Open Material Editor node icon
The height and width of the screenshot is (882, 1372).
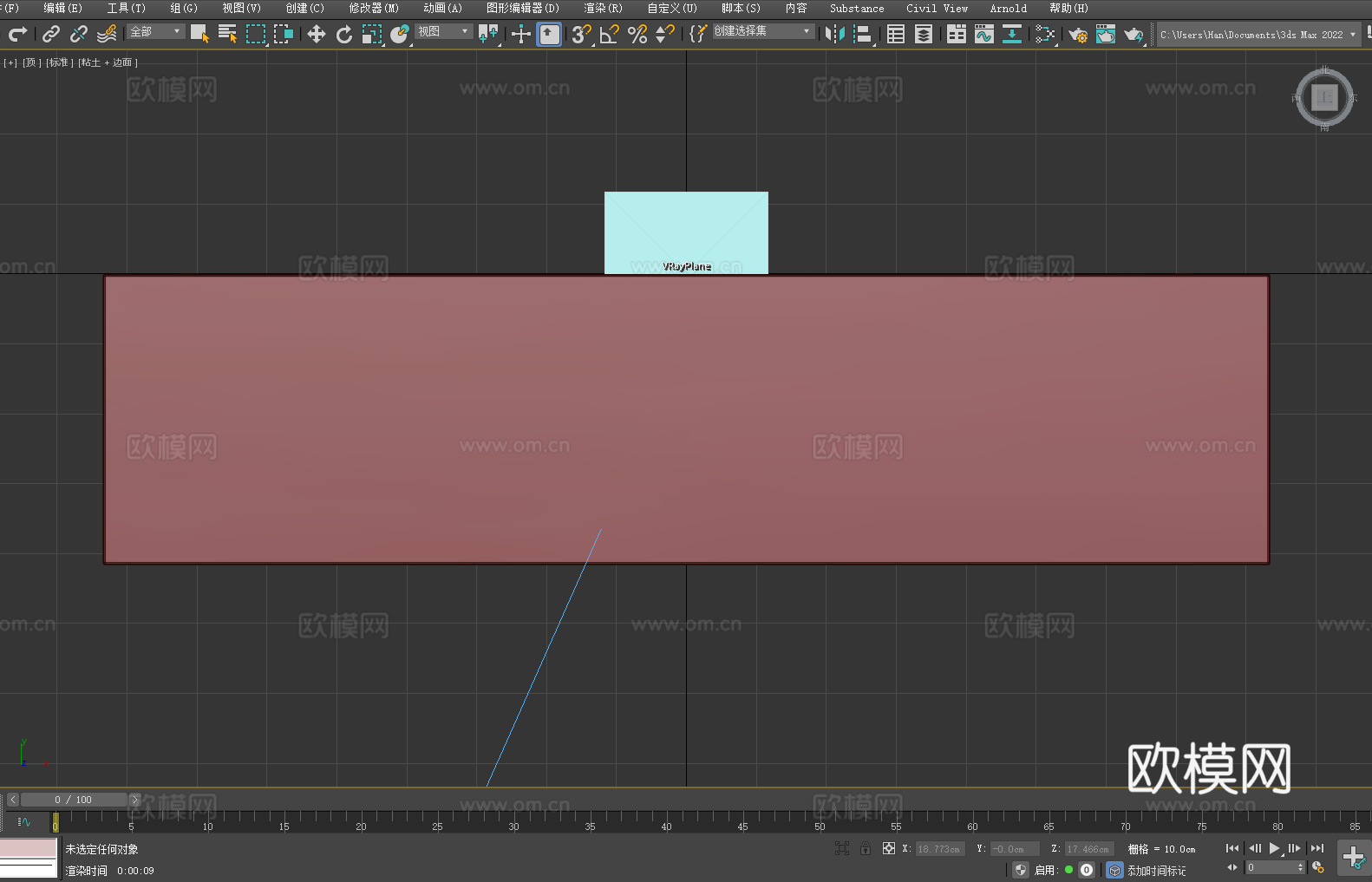[1045, 34]
